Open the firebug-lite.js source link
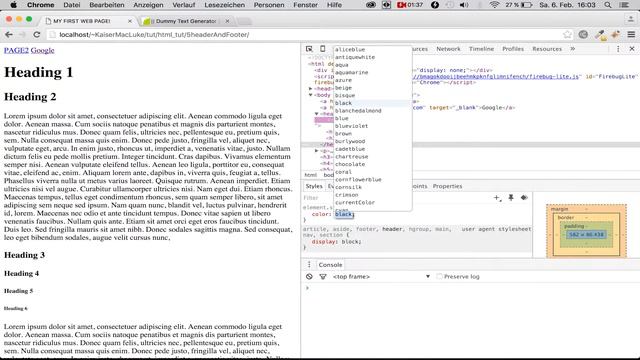The width and height of the screenshot is (640, 360). pos(496,76)
